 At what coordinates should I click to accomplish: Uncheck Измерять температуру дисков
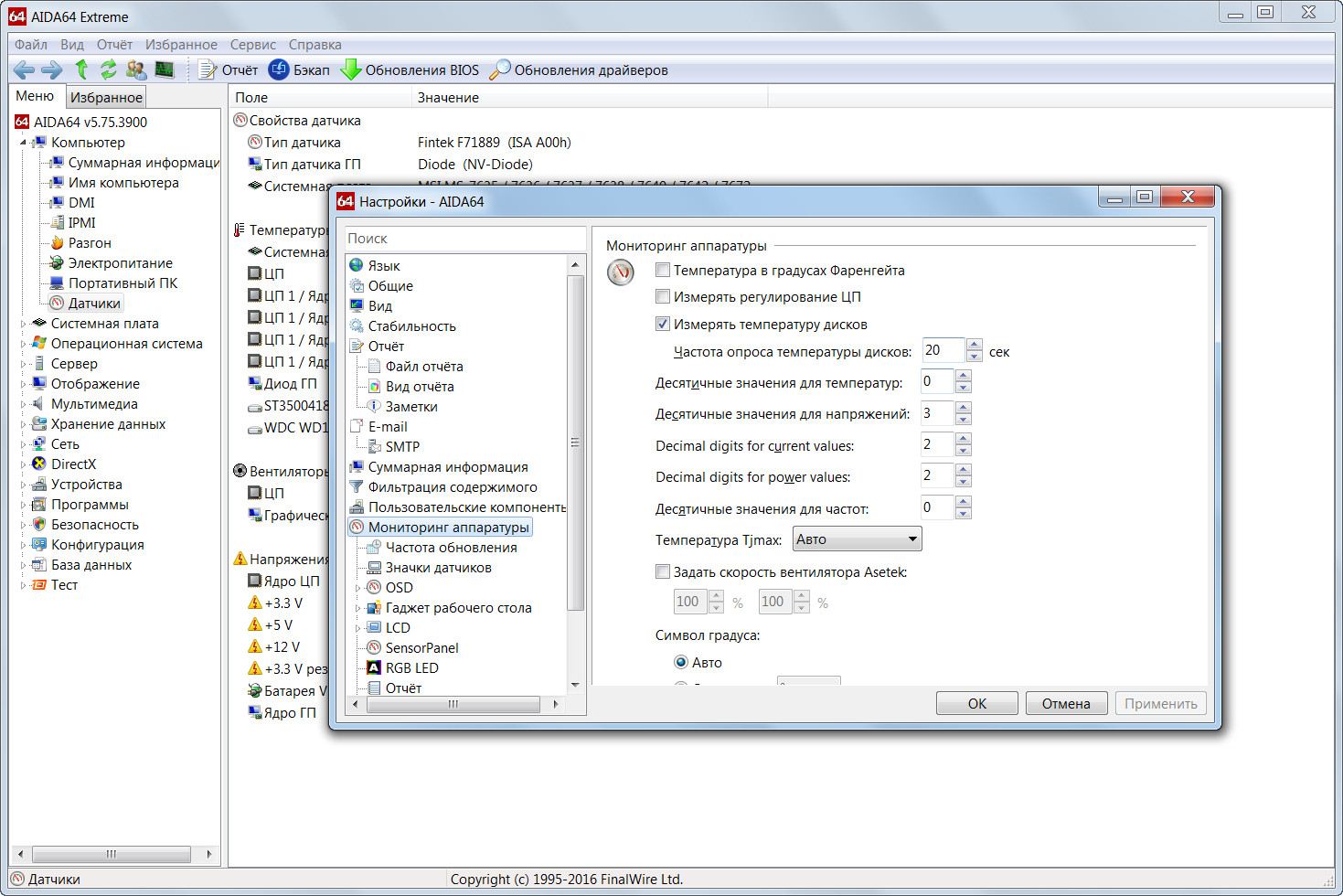[x=663, y=324]
